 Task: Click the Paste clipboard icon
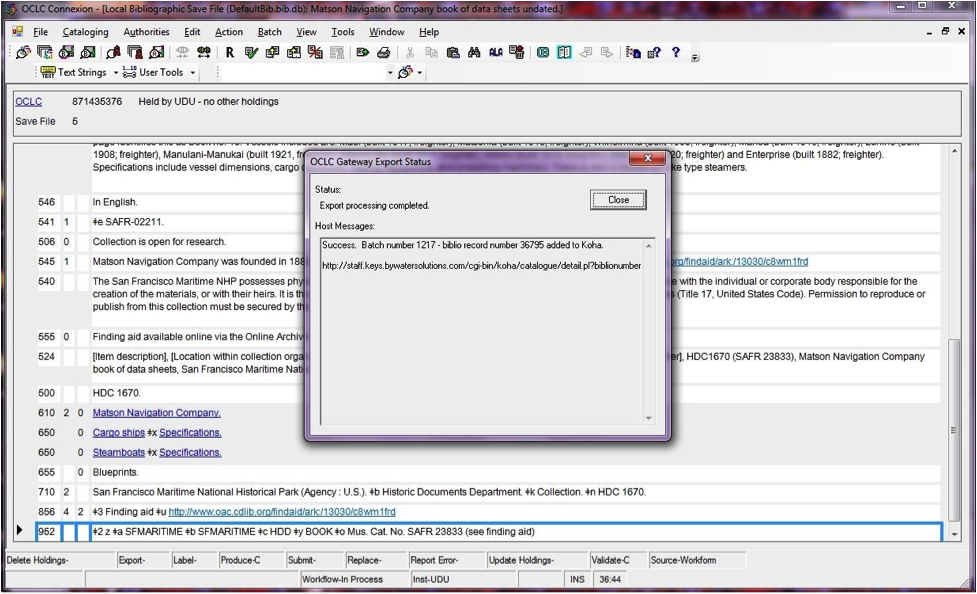click(453, 52)
